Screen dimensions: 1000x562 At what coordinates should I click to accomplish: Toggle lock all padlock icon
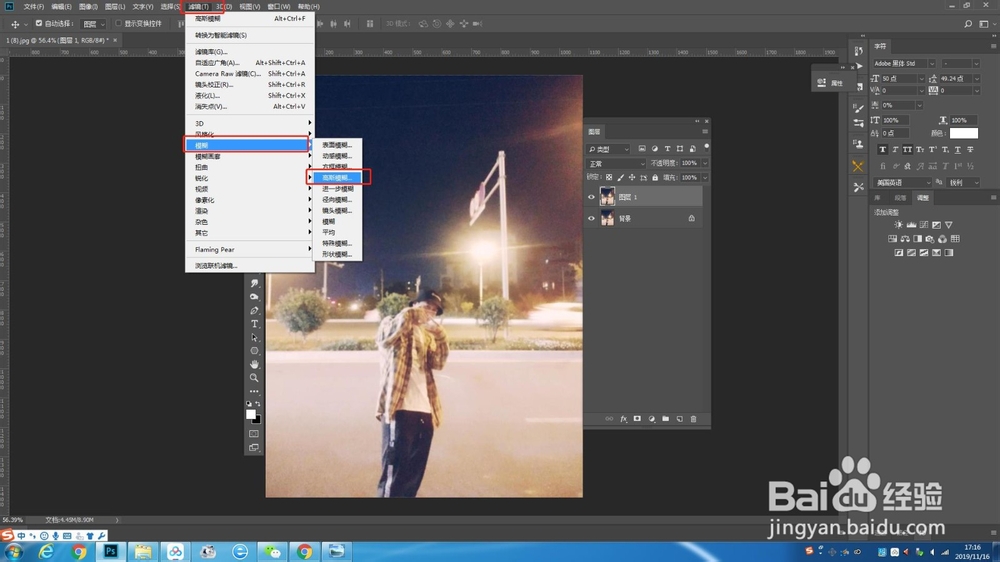(x=655, y=177)
